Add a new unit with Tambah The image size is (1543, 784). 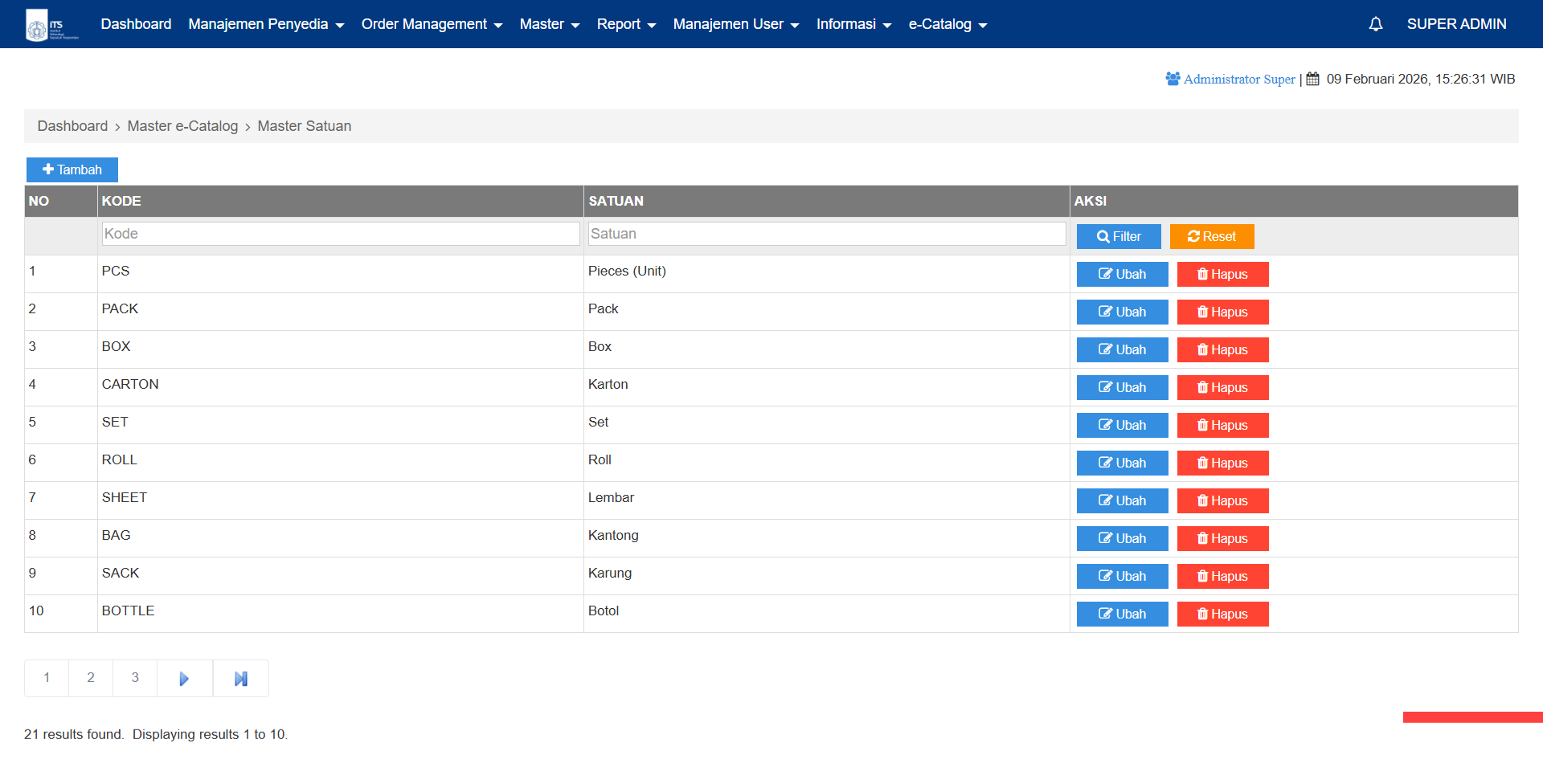point(72,169)
